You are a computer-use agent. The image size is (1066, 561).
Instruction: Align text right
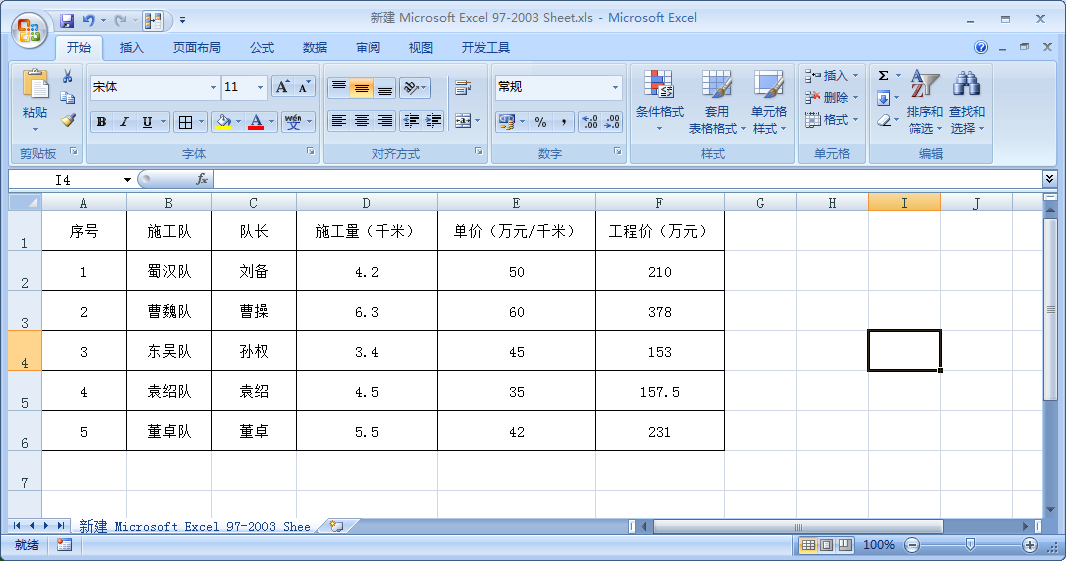point(385,121)
